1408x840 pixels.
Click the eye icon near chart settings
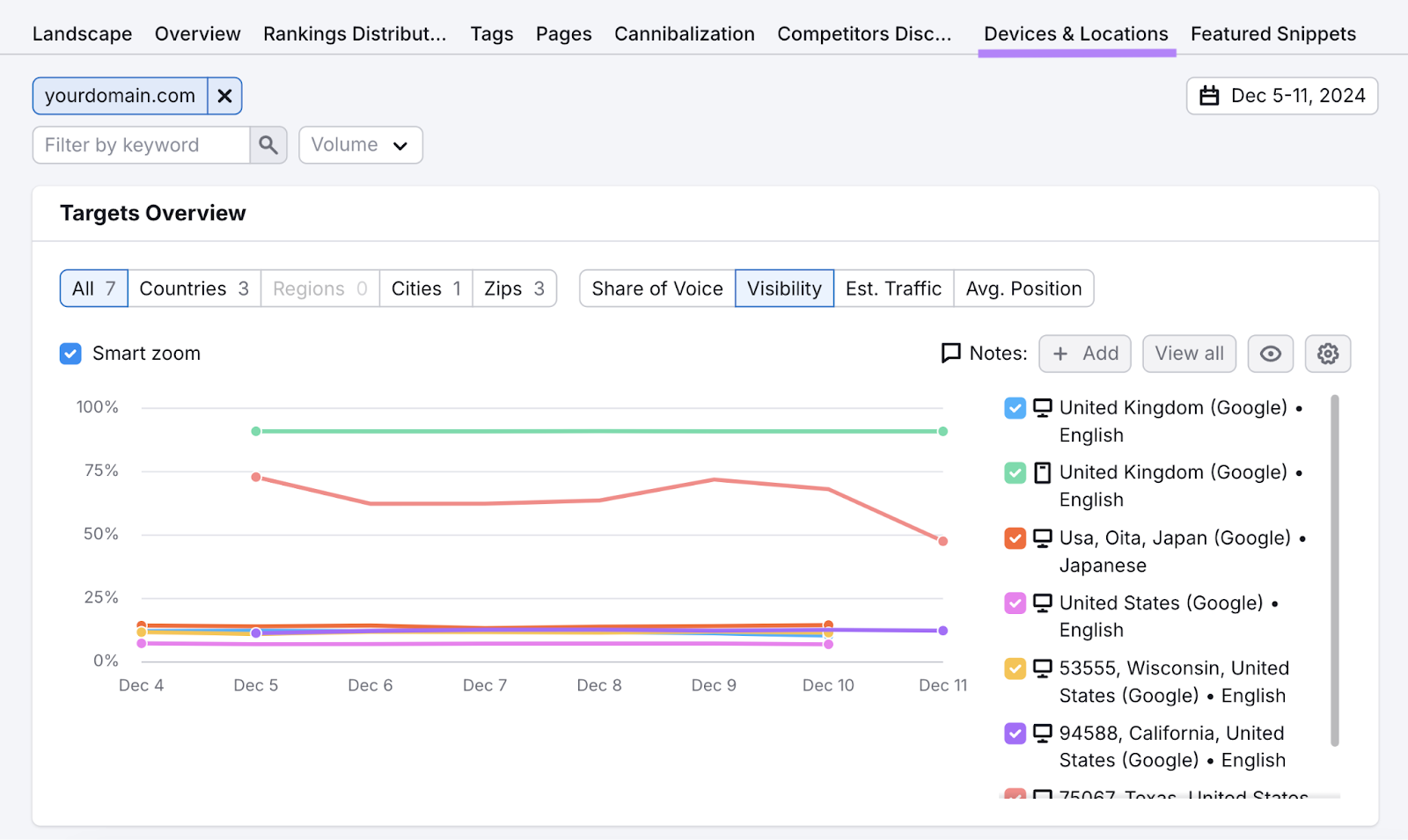(1270, 353)
